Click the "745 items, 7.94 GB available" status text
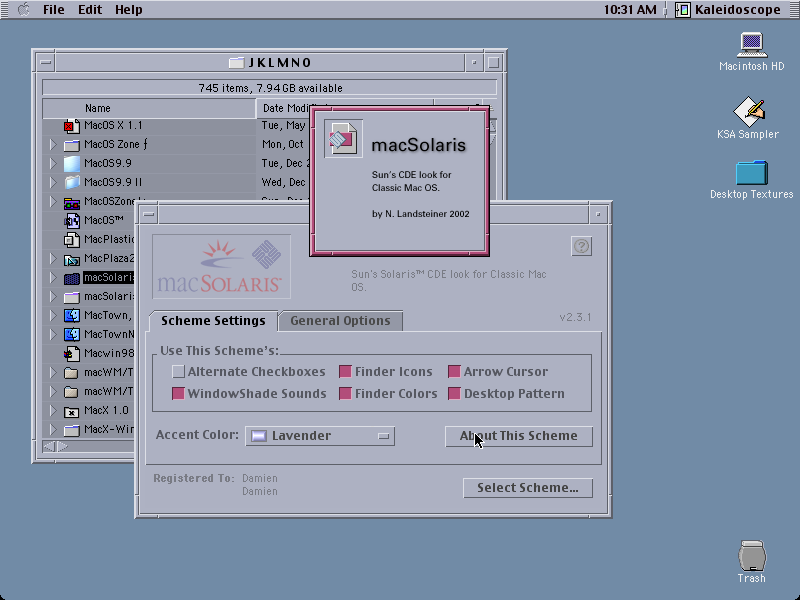This screenshot has height=600, width=800. pos(270,88)
